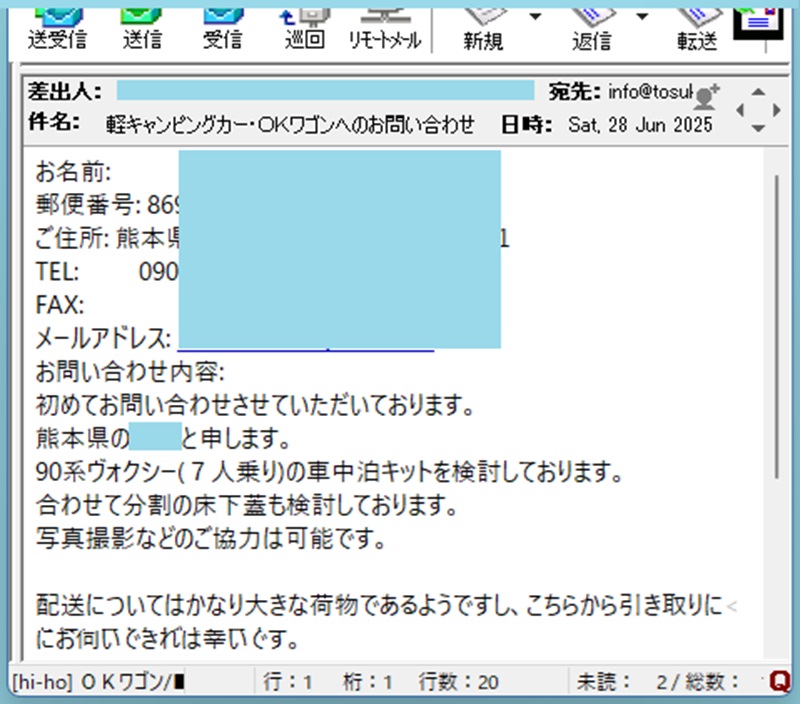Click the 受信 receive mail icon
The height and width of the screenshot is (704, 800).
(222, 27)
